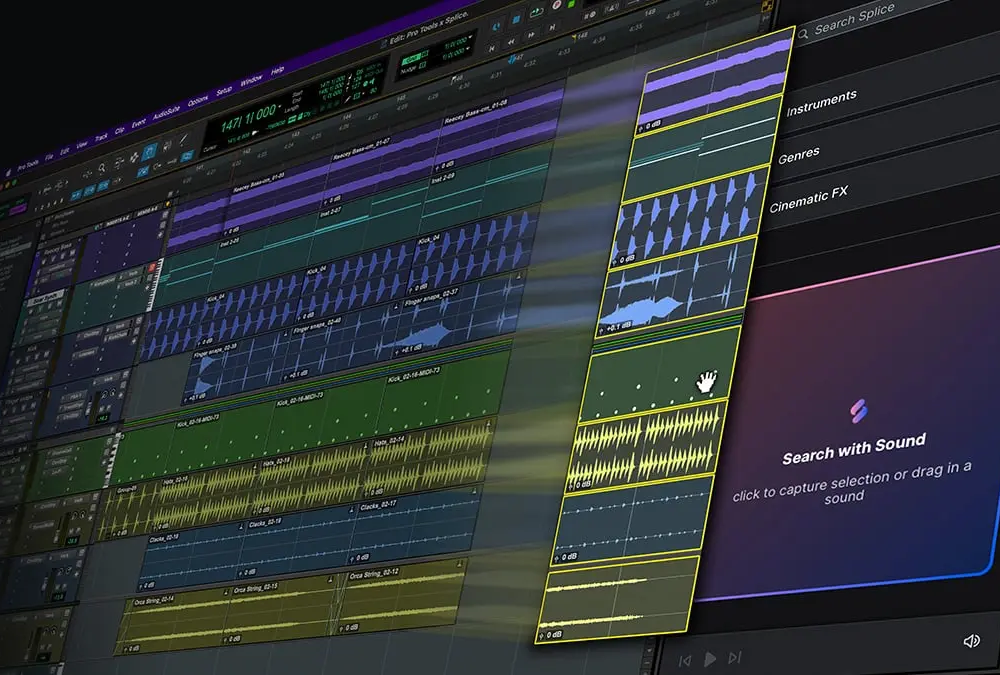Select the Scrubber speaker tool

click(x=167, y=145)
